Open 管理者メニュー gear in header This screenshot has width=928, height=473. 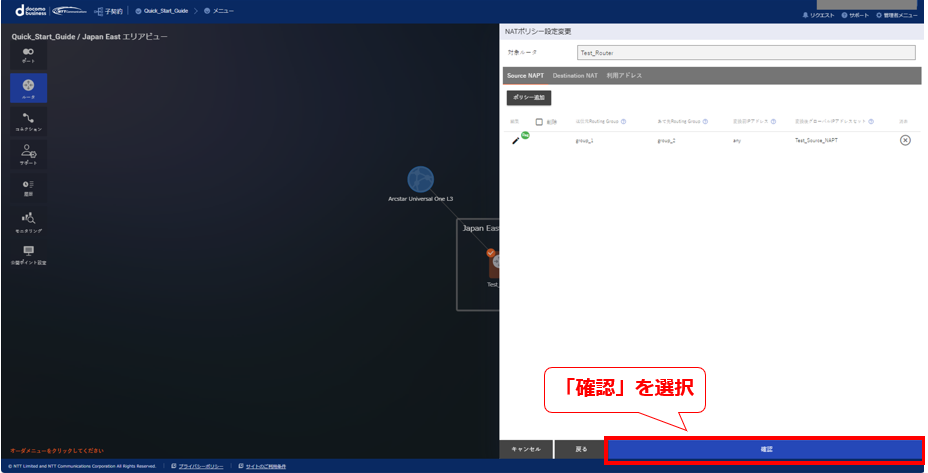[897, 15]
